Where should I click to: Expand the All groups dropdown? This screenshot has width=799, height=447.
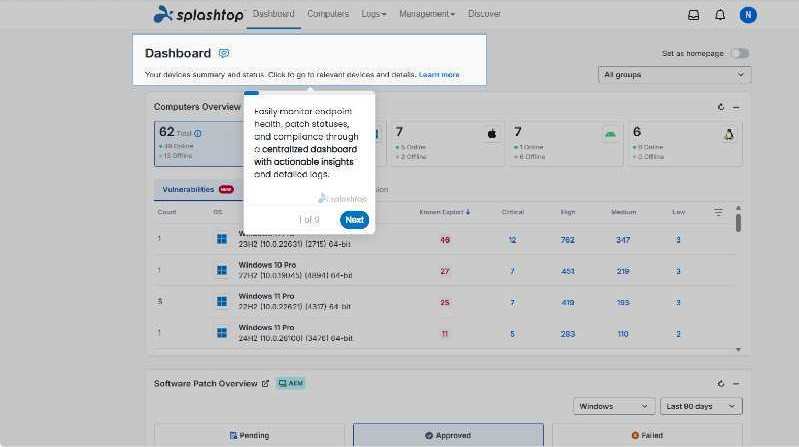click(674, 75)
